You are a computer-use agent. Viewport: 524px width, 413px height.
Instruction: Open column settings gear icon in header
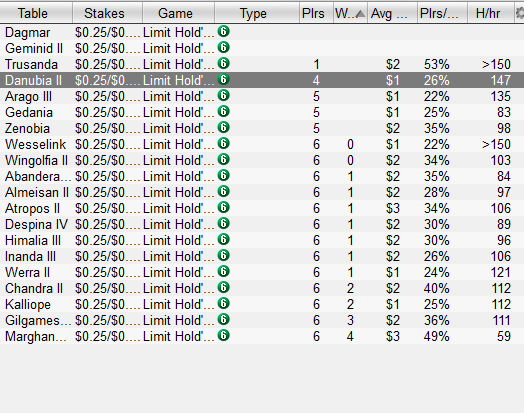click(x=520, y=13)
